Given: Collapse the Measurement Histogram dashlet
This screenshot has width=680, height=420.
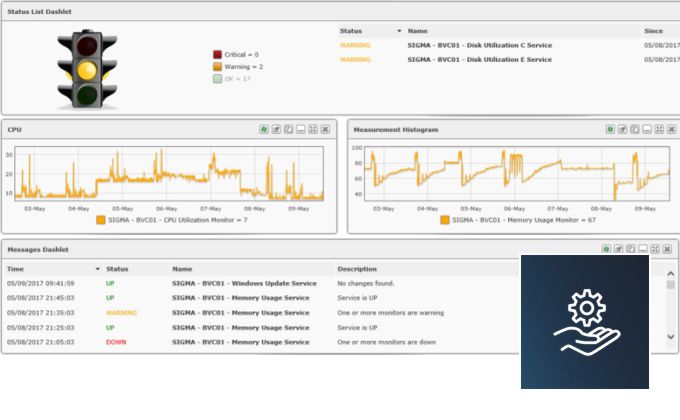Looking at the screenshot, I should [x=647, y=129].
